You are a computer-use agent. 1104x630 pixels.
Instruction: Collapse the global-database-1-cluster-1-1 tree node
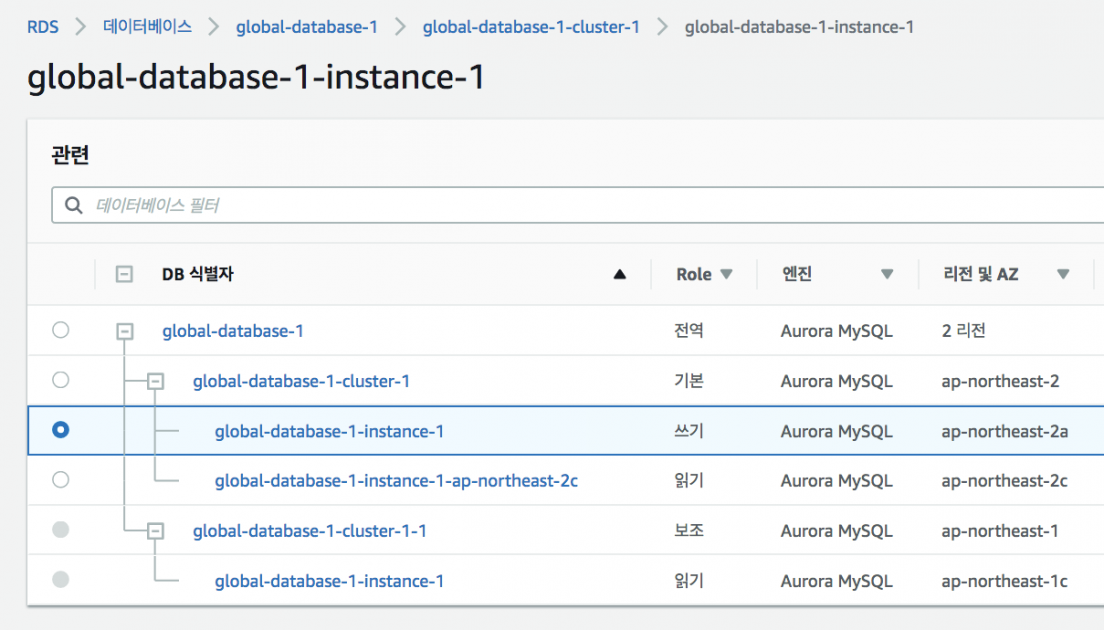point(155,530)
